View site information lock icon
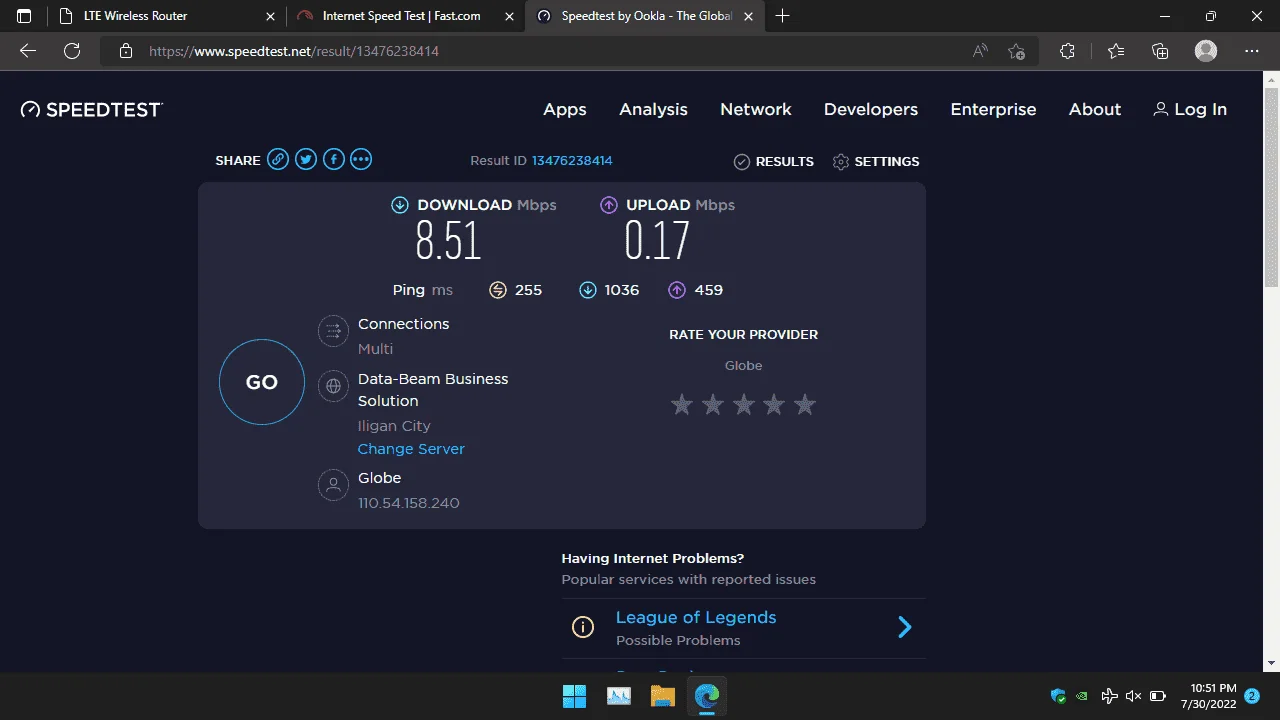The height and width of the screenshot is (720, 1280). pos(125,51)
